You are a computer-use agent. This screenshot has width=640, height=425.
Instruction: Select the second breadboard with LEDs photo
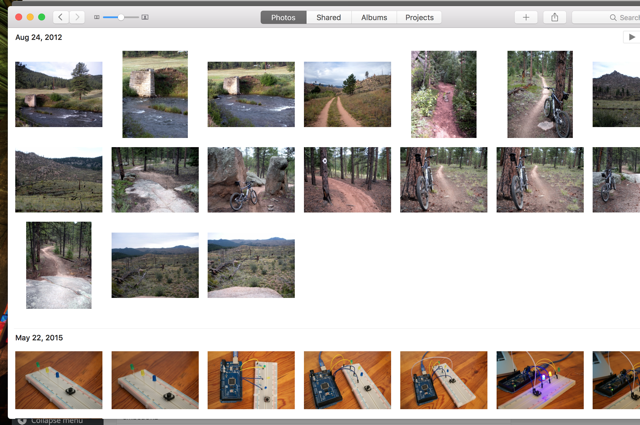[155, 380]
